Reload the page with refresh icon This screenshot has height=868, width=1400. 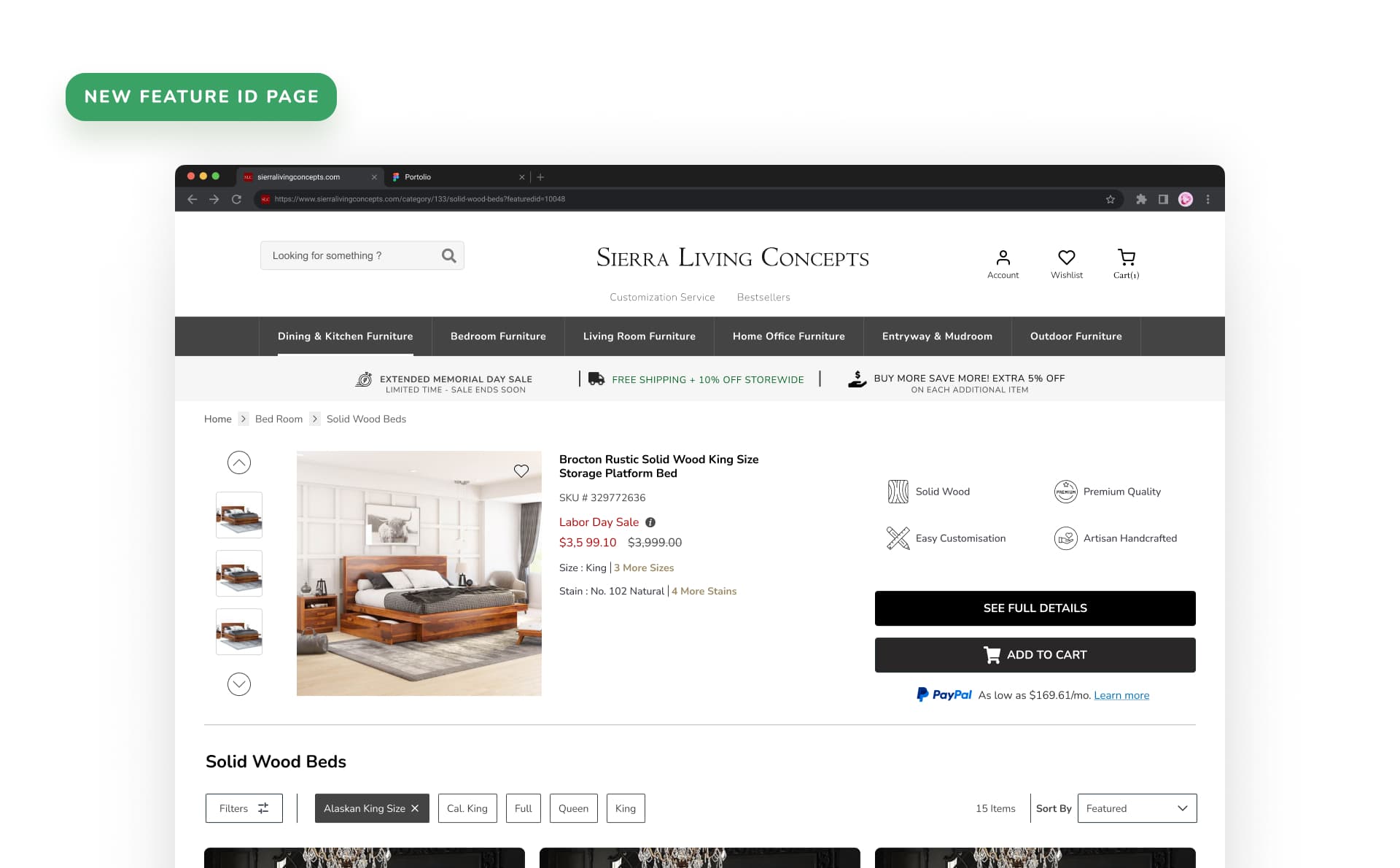point(236,199)
